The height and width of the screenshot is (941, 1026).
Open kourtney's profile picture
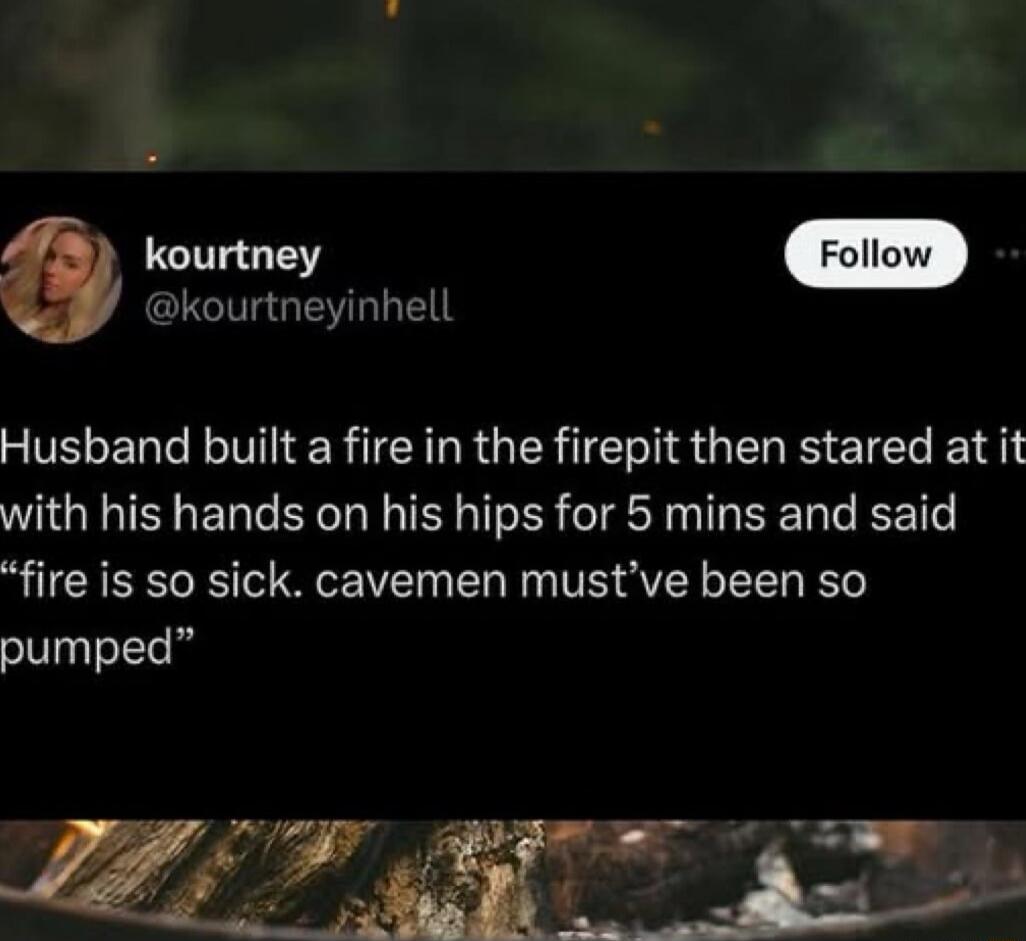click(x=60, y=279)
